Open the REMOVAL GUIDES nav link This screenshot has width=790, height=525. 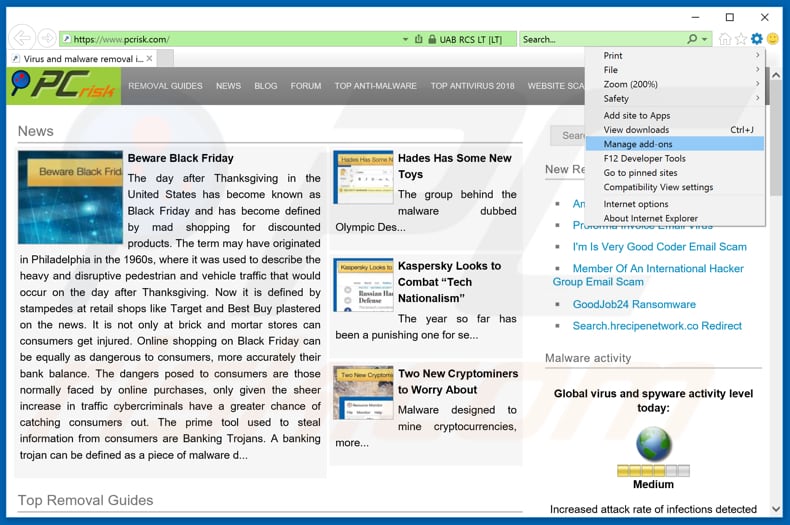(165, 86)
